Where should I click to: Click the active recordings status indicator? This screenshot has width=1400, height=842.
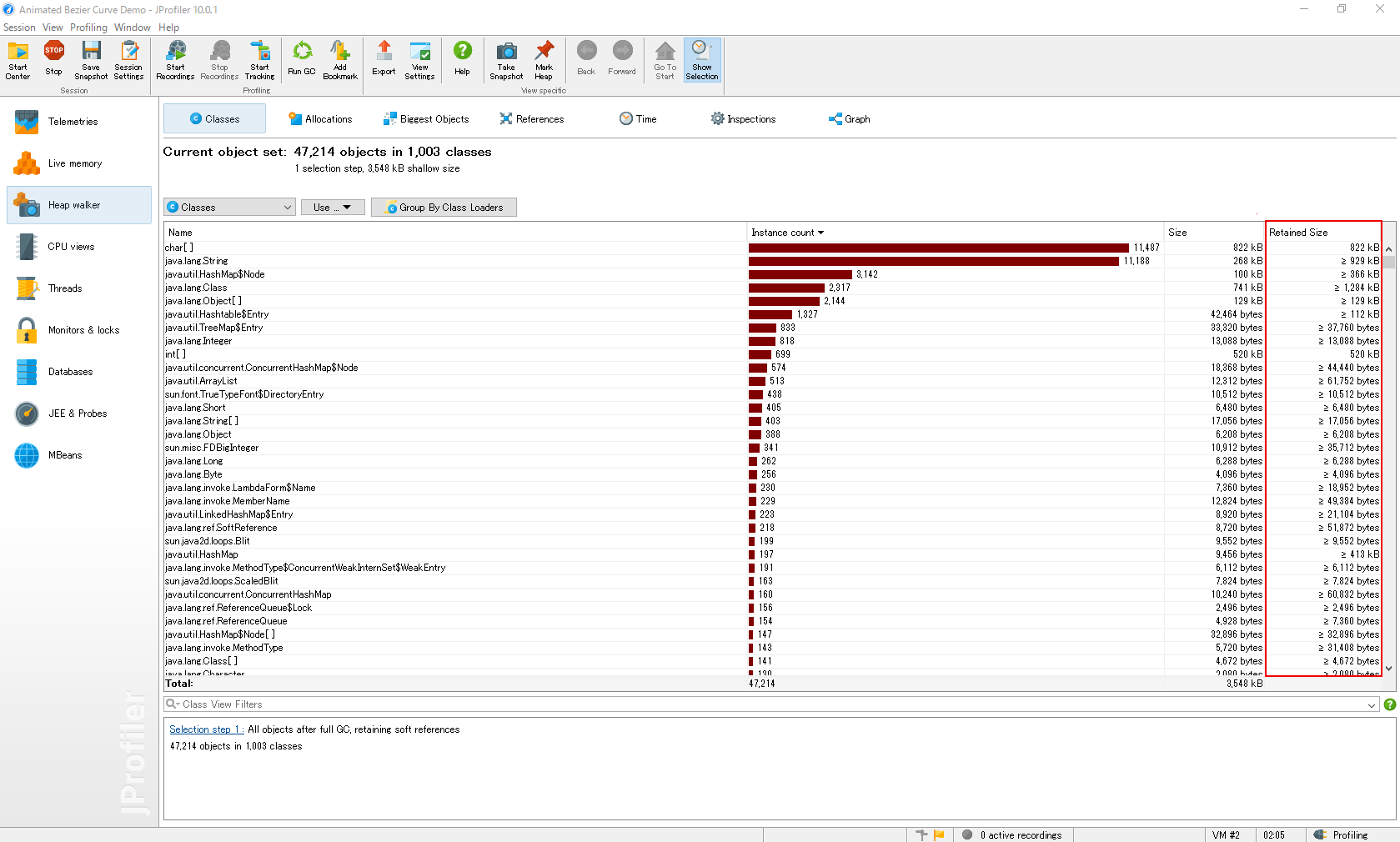click(x=1013, y=834)
